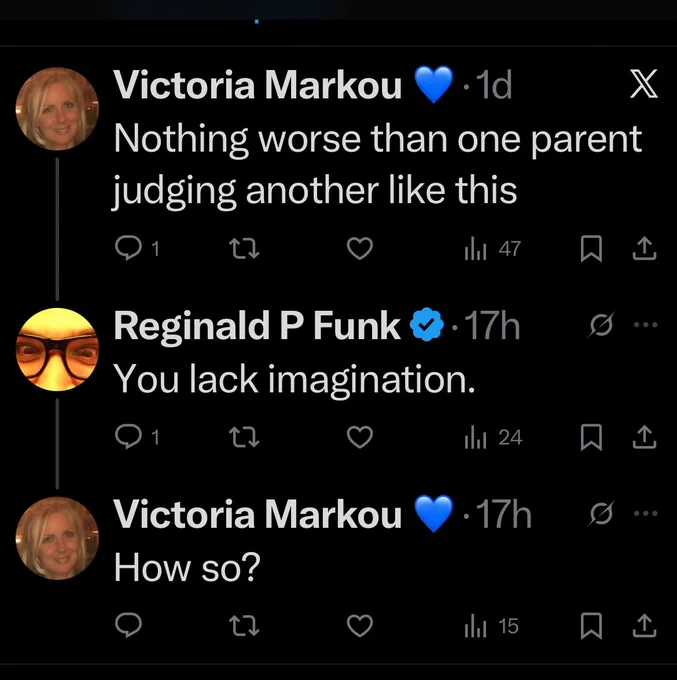This screenshot has height=680, width=677.
Task: Open more options on "How so?" tweet
Action: click(x=645, y=513)
